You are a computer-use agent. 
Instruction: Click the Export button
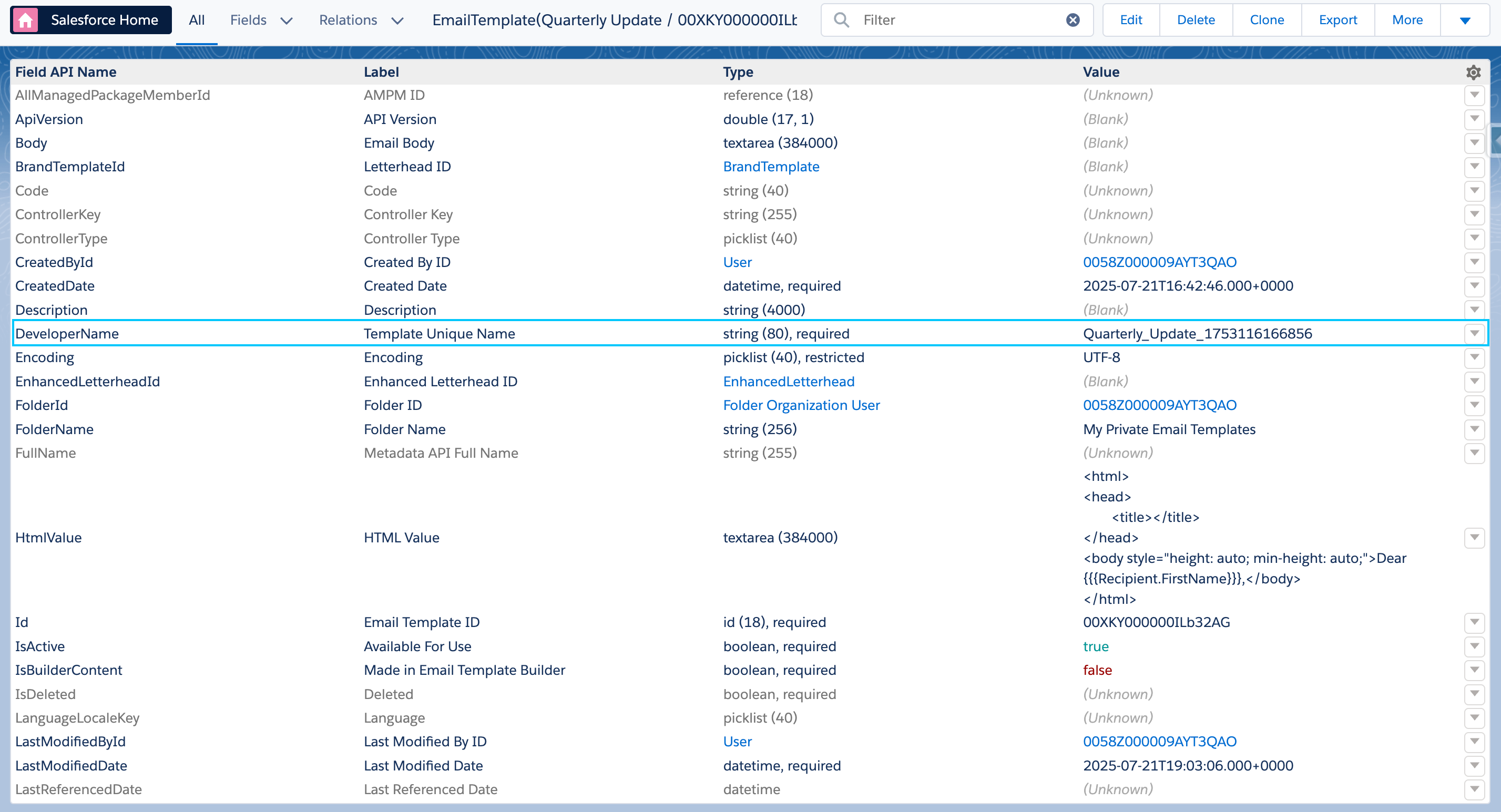click(1338, 20)
